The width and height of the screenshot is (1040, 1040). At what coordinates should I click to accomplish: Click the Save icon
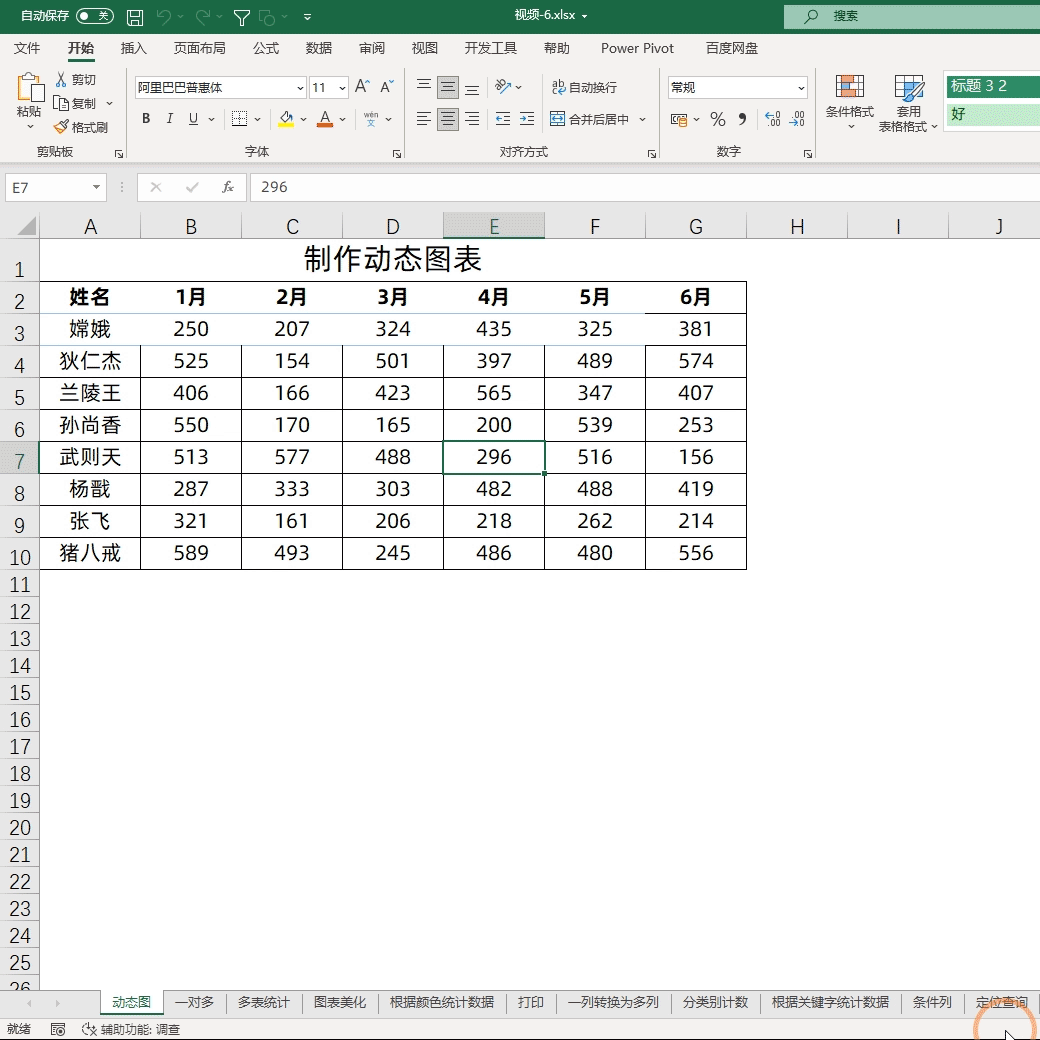[134, 16]
